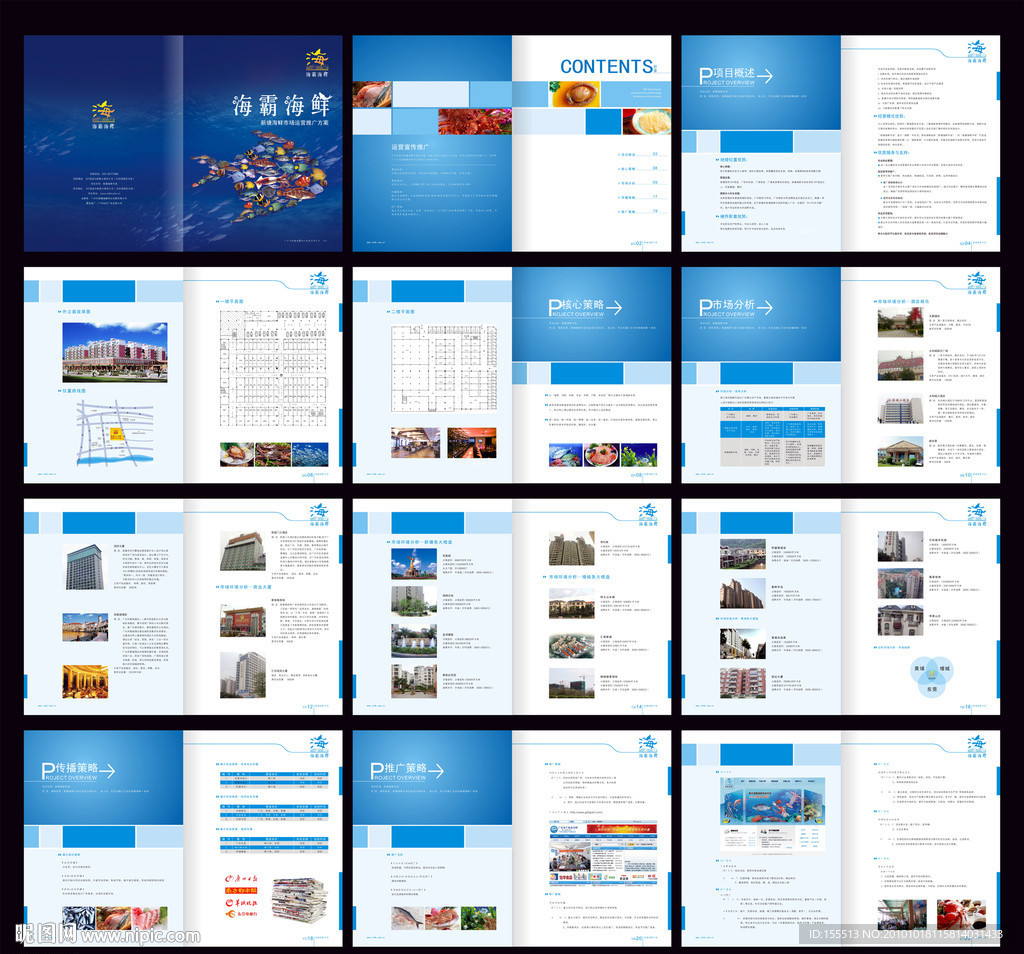Click the arrow beside the 项目概述 heading
1024x954 pixels.
click(x=765, y=76)
